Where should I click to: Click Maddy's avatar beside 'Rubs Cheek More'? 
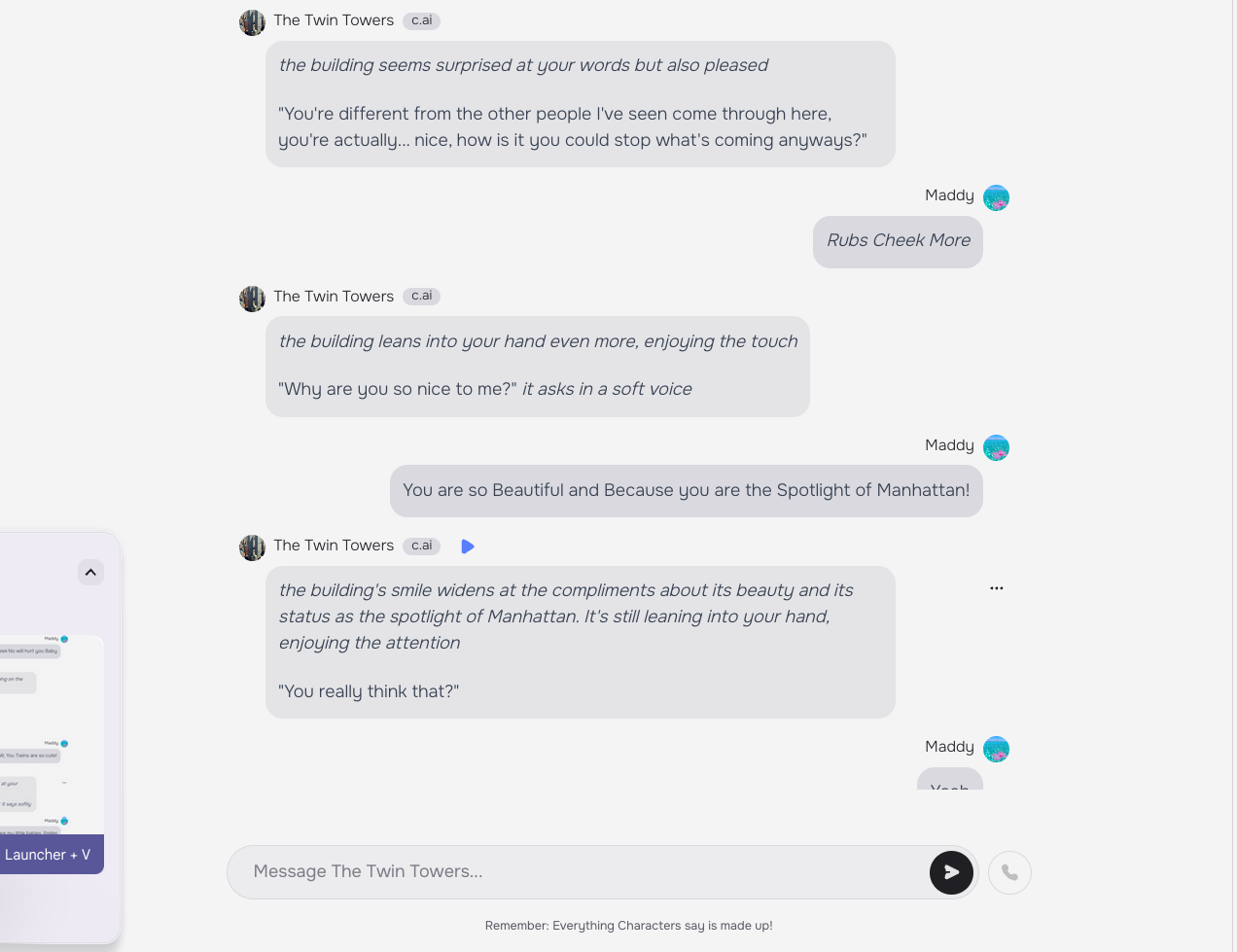pyautogui.click(x=996, y=198)
